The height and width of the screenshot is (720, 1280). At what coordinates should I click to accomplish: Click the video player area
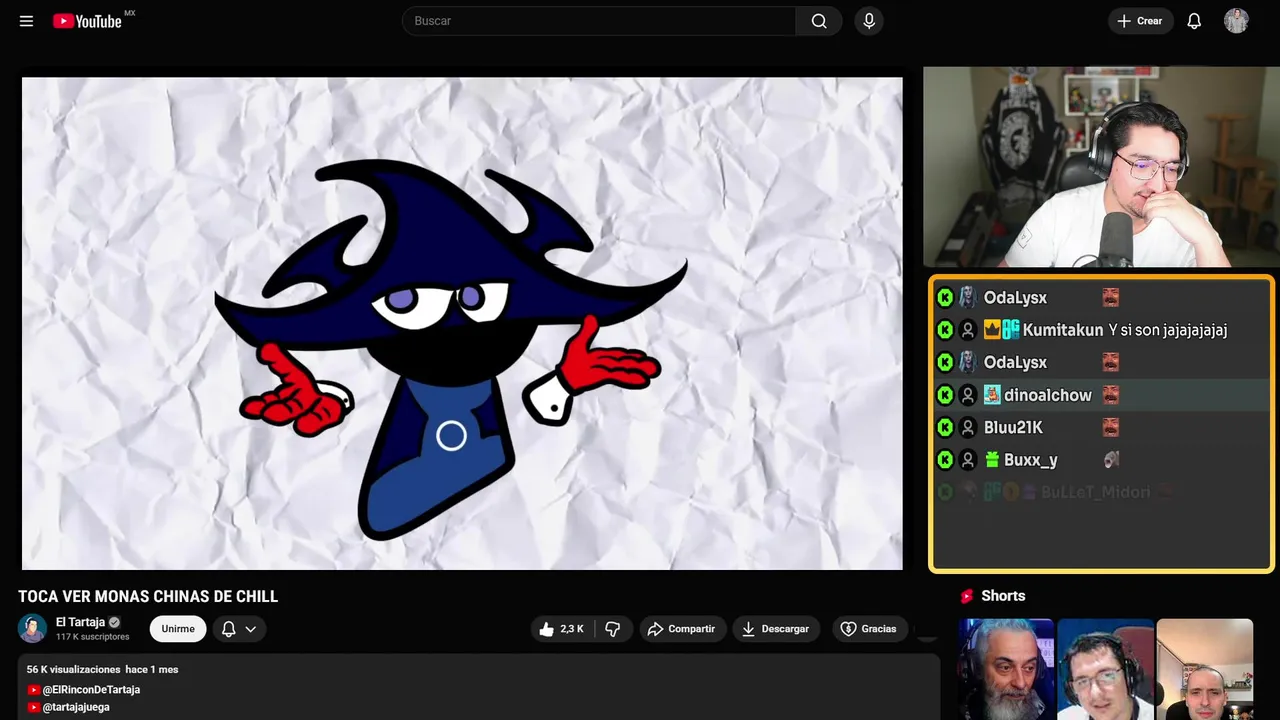(x=462, y=323)
